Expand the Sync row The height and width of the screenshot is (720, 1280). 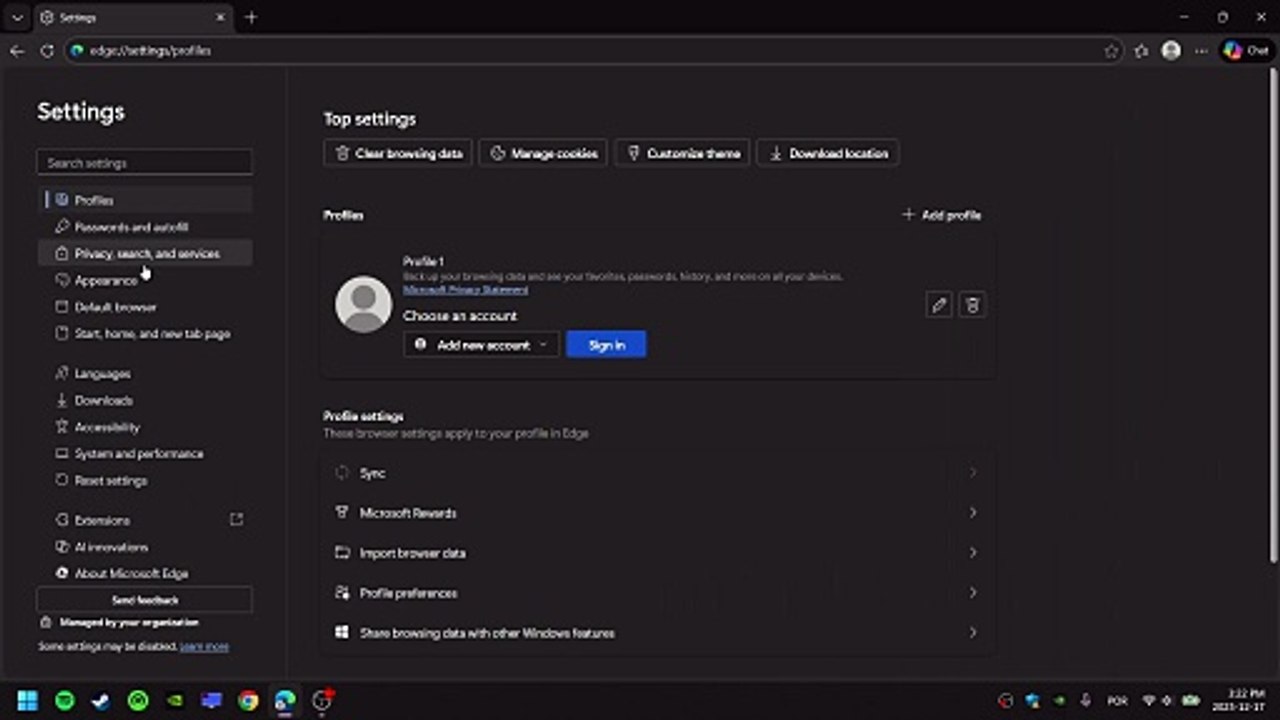click(658, 473)
